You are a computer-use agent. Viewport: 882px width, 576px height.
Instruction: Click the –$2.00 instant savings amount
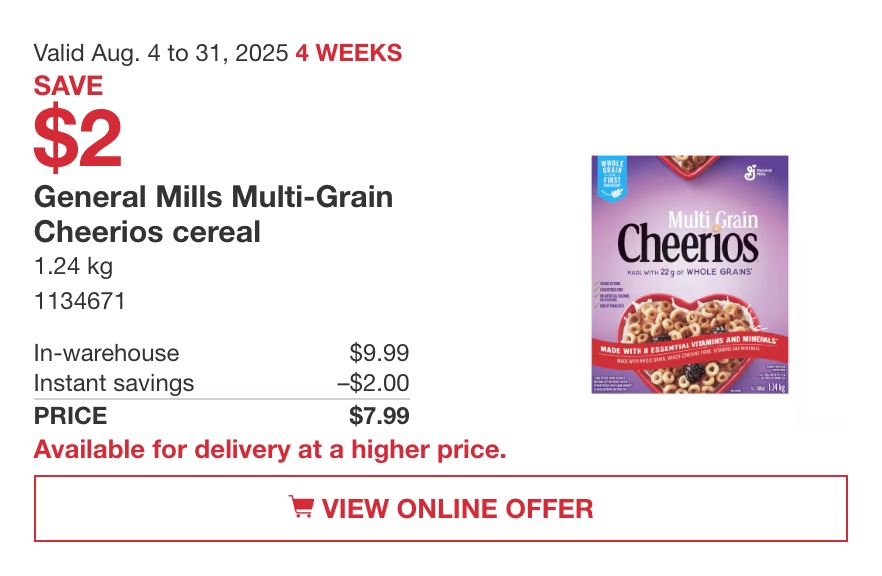click(x=374, y=383)
